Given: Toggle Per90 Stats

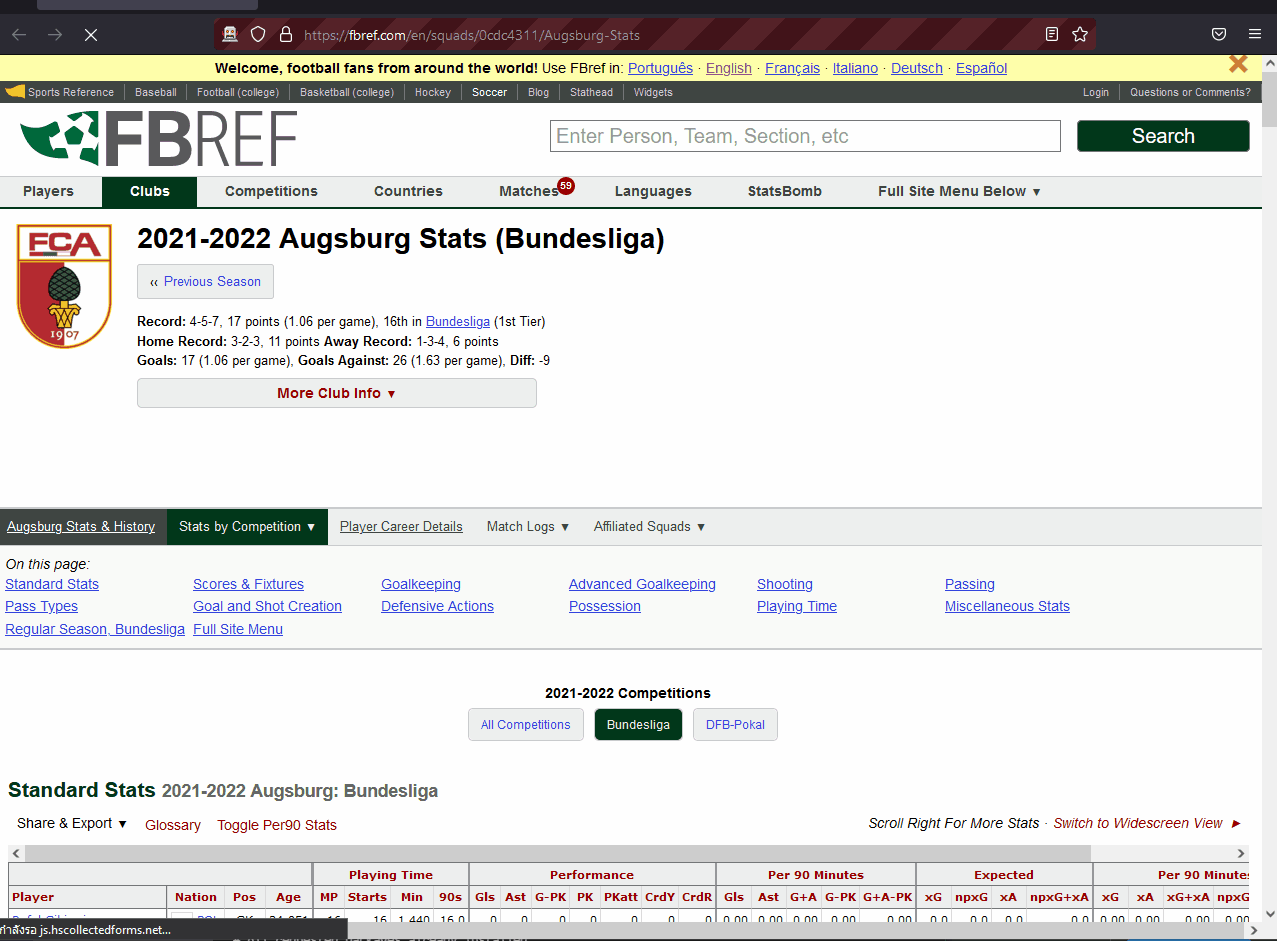Looking at the screenshot, I should [x=277, y=825].
